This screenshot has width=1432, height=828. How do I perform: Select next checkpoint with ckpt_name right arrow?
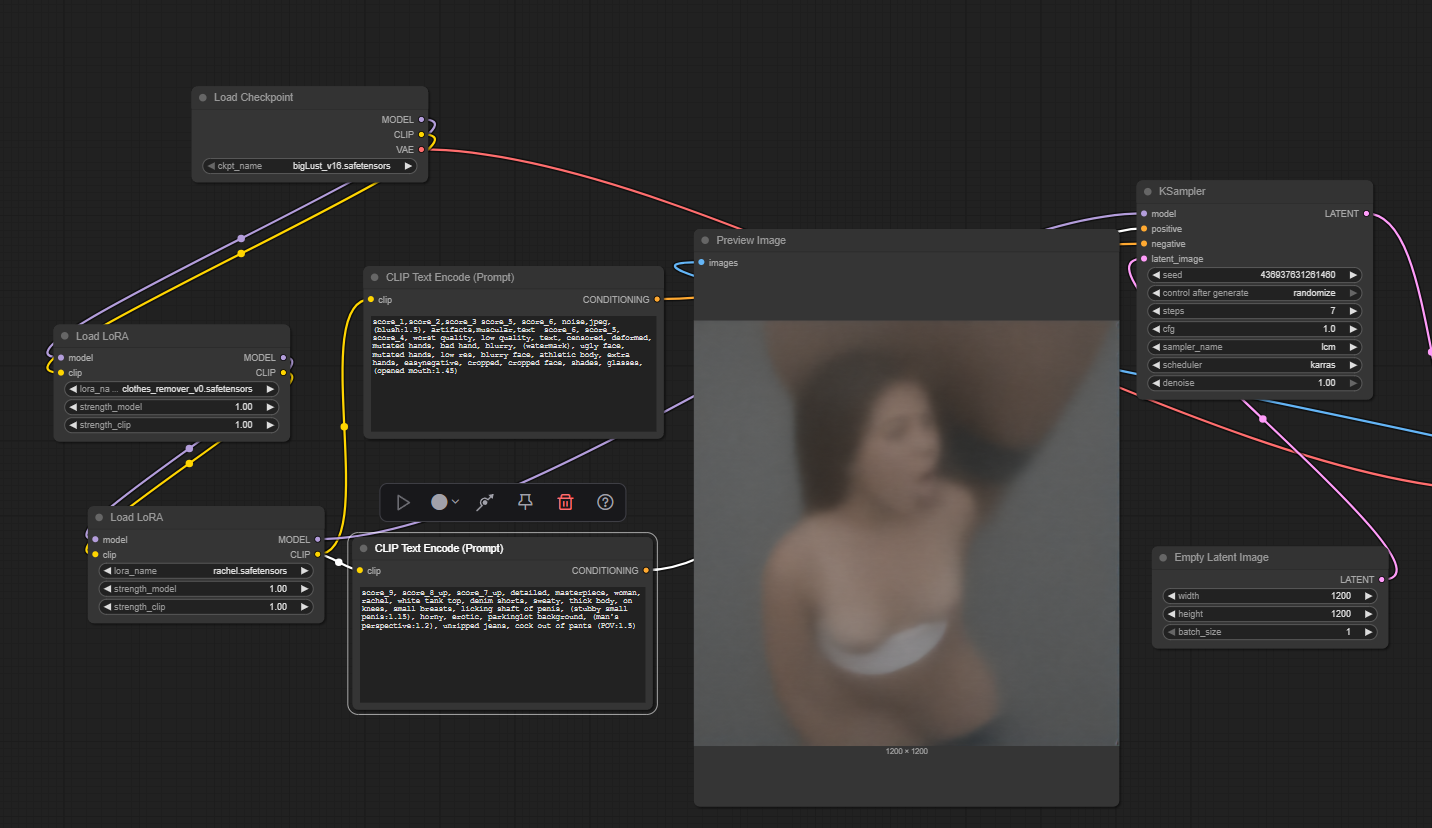tap(408, 166)
